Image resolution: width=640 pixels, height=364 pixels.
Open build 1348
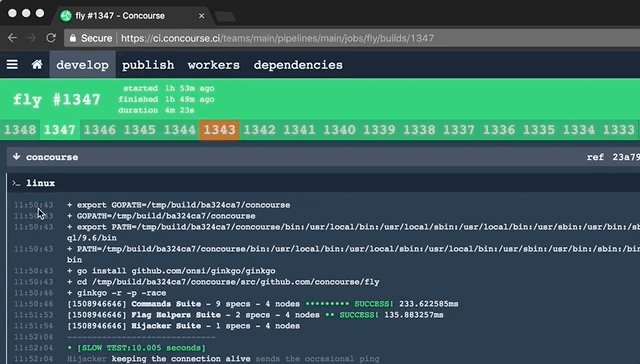[x=20, y=130]
